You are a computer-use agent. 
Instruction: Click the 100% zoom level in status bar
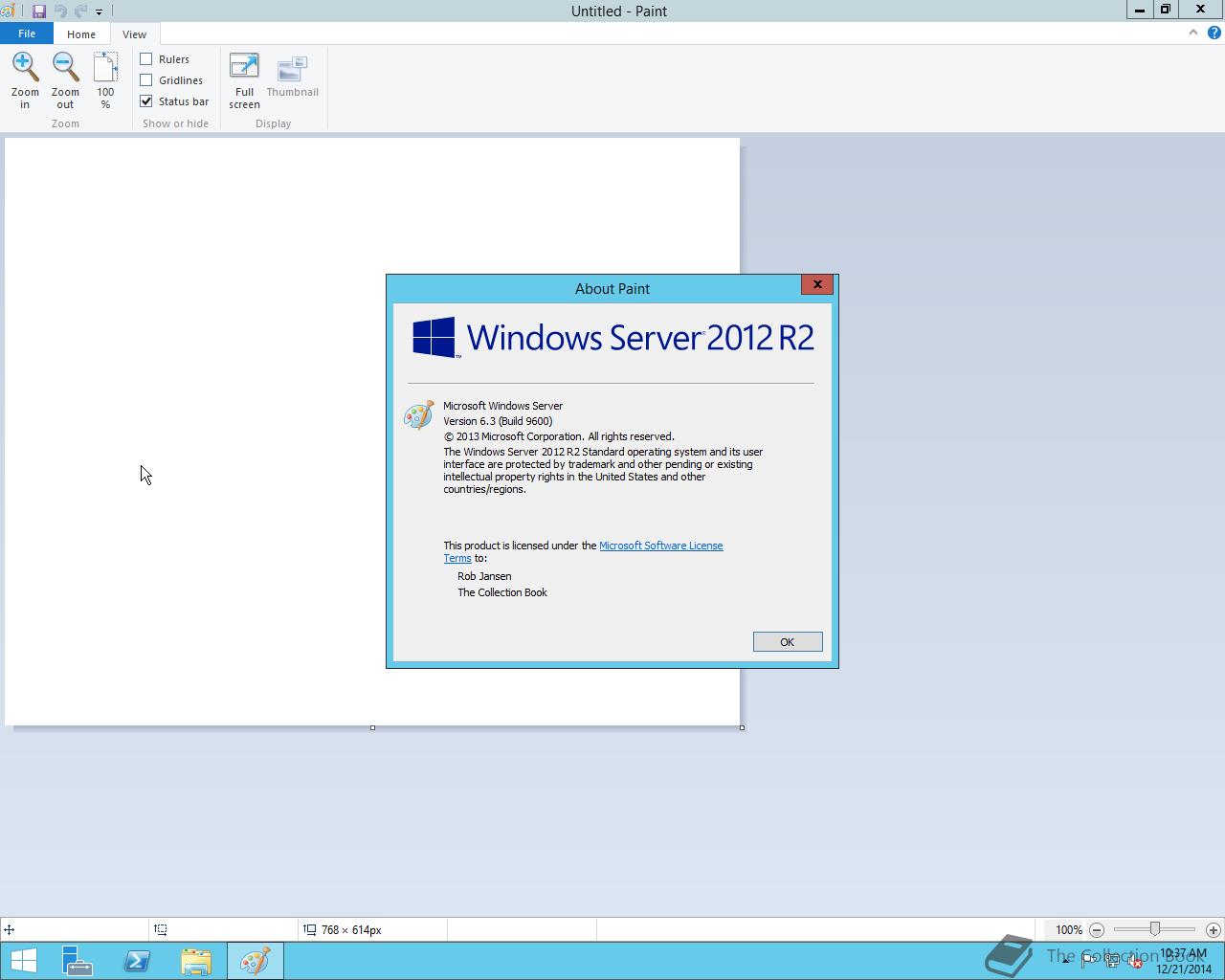click(x=1069, y=930)
